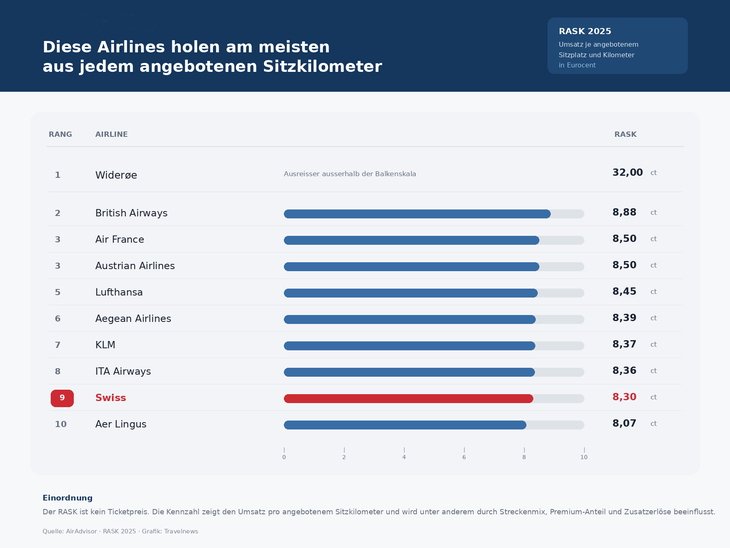The image size is (730, 548).
Task: Click the Quelle AirAdvisor source line
Action: pyautogui.click(x=120, y=531)
